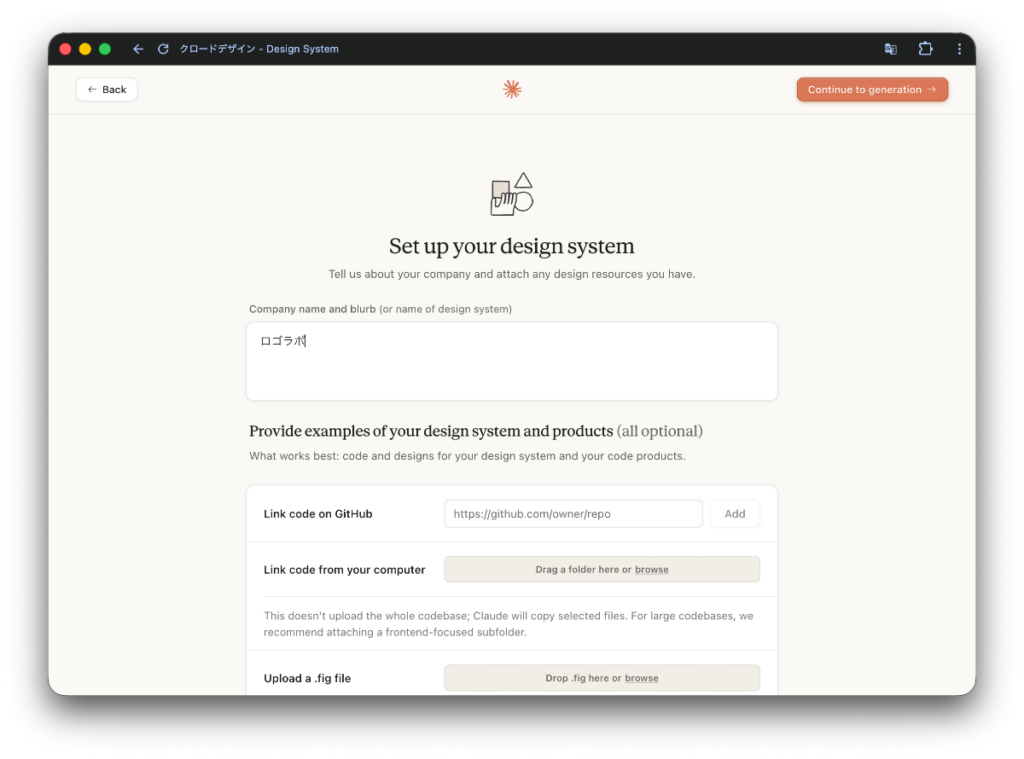Screen dimensions: 1024x759
Task: Click the 'What works best' description text
Action: click(467, 456)
